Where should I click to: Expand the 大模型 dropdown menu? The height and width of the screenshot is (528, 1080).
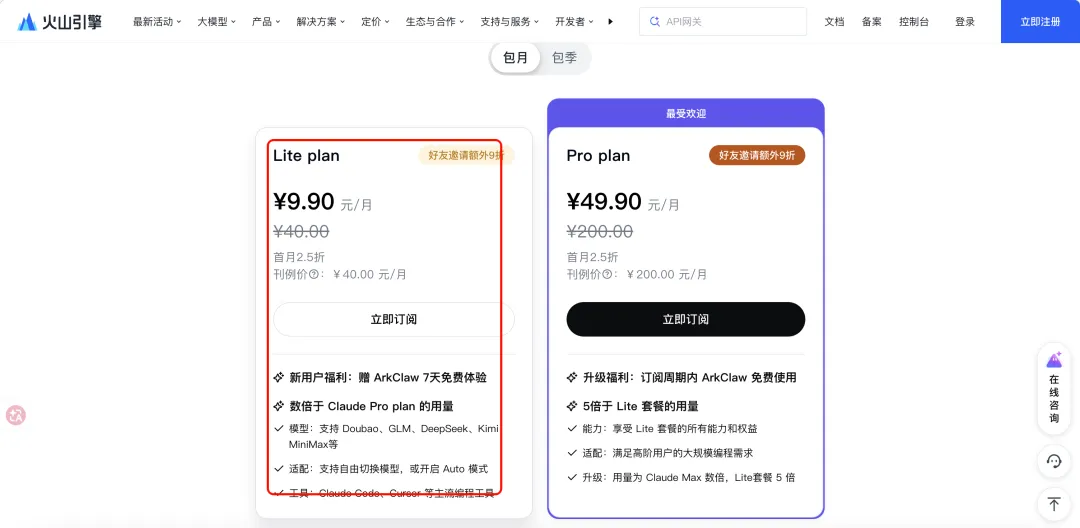tap(215, 21)
